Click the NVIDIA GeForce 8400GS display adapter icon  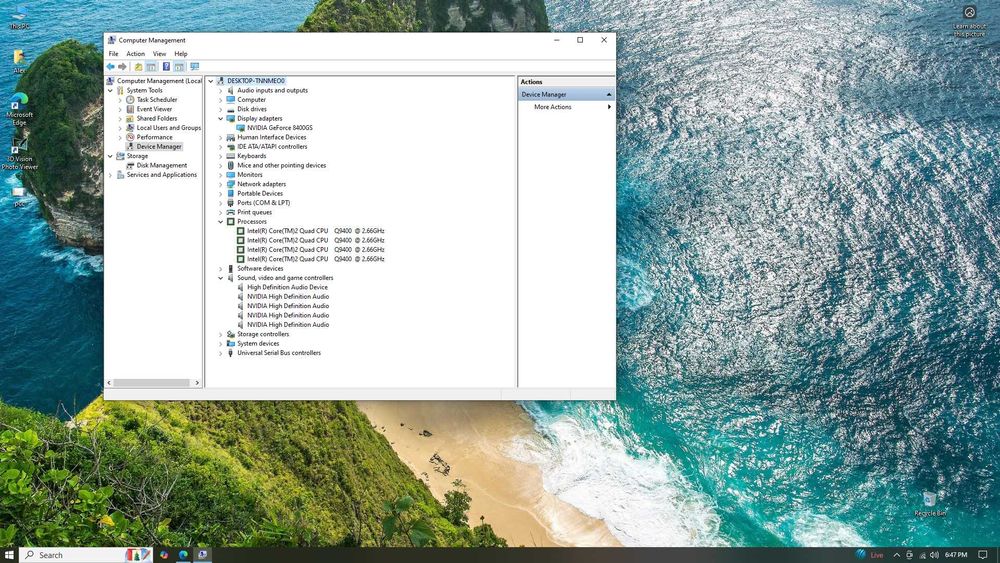tap(240, 128)
